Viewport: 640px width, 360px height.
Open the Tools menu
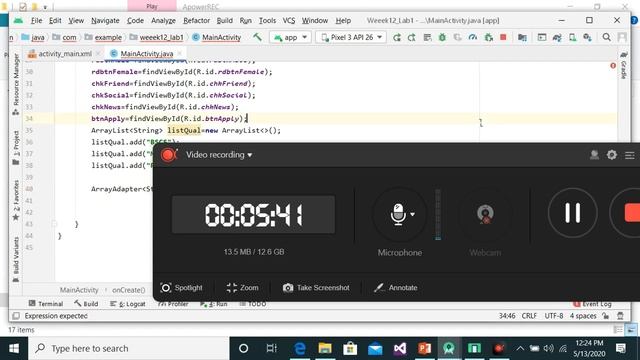(x=267, y=20)
